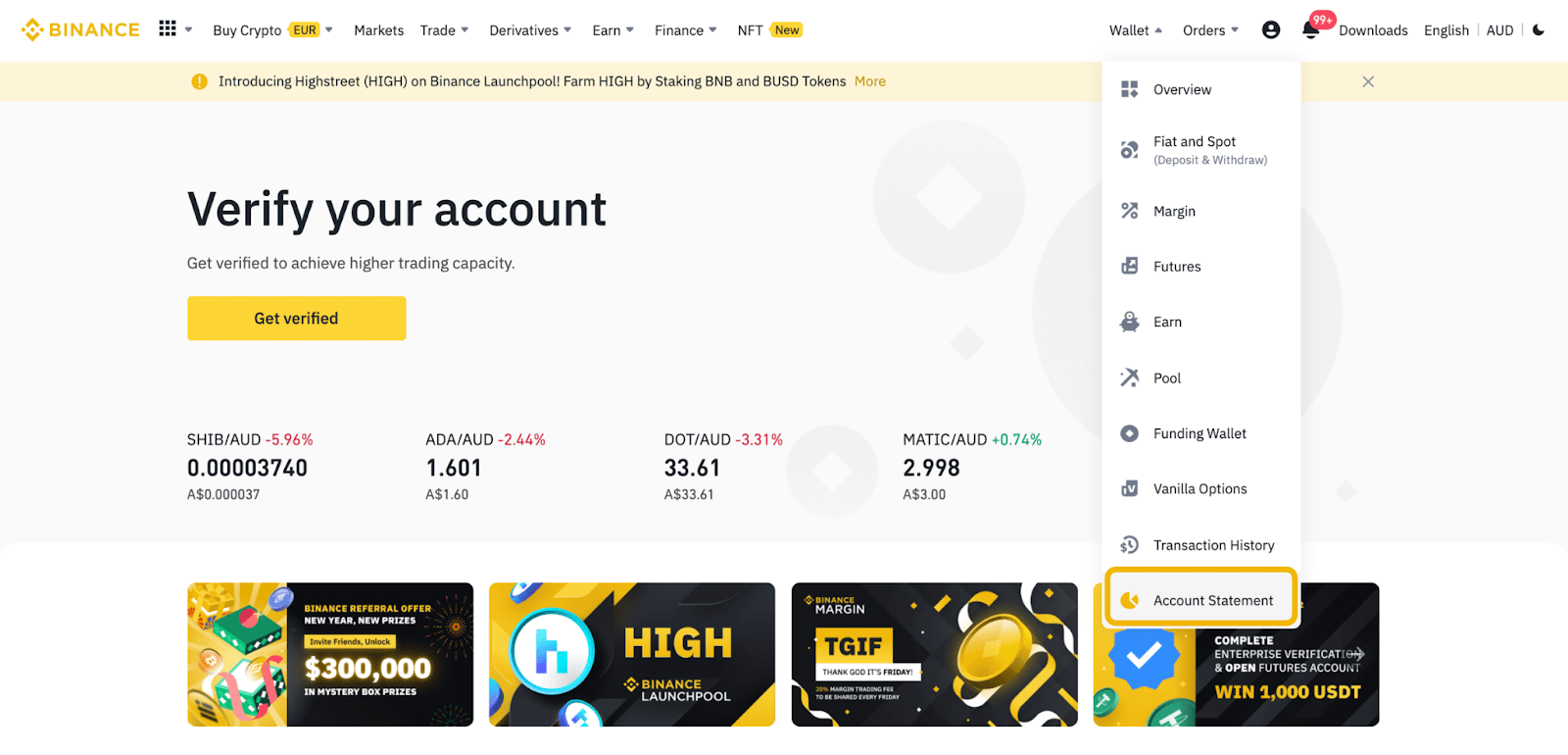Click the user profile account icon
1568x755 pixels.
coord(1271,30)
